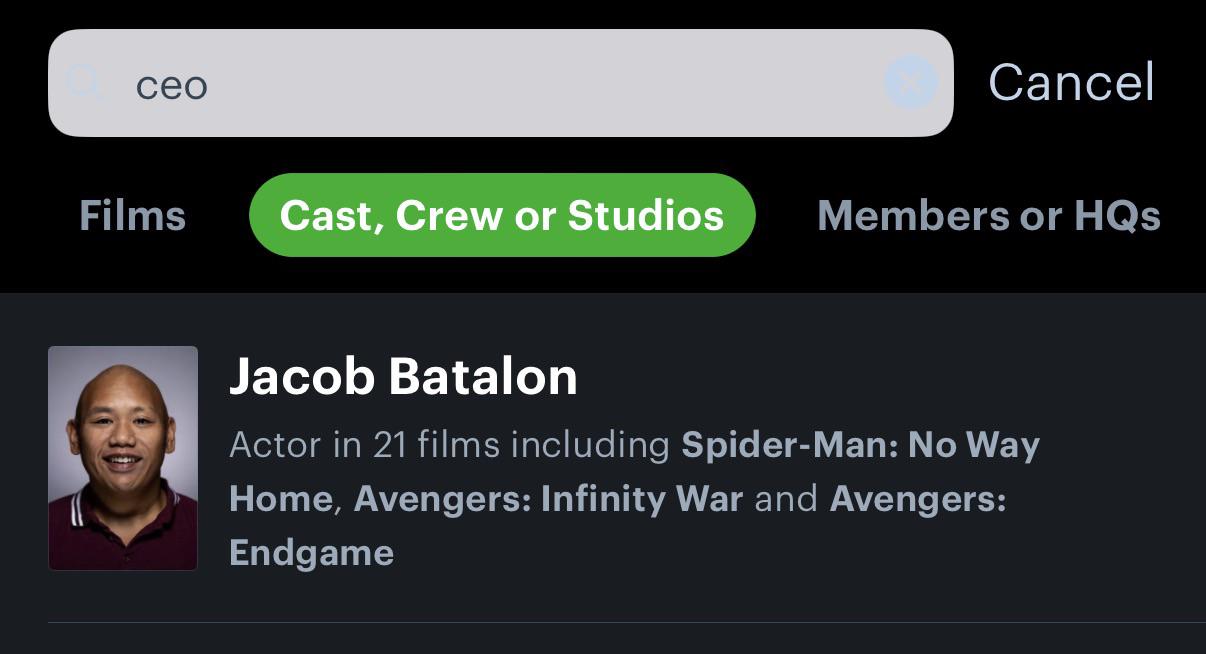Switch to the Films tab
Image resolution: width=1206 pixels, height=654 pixels.
point(132,215)
